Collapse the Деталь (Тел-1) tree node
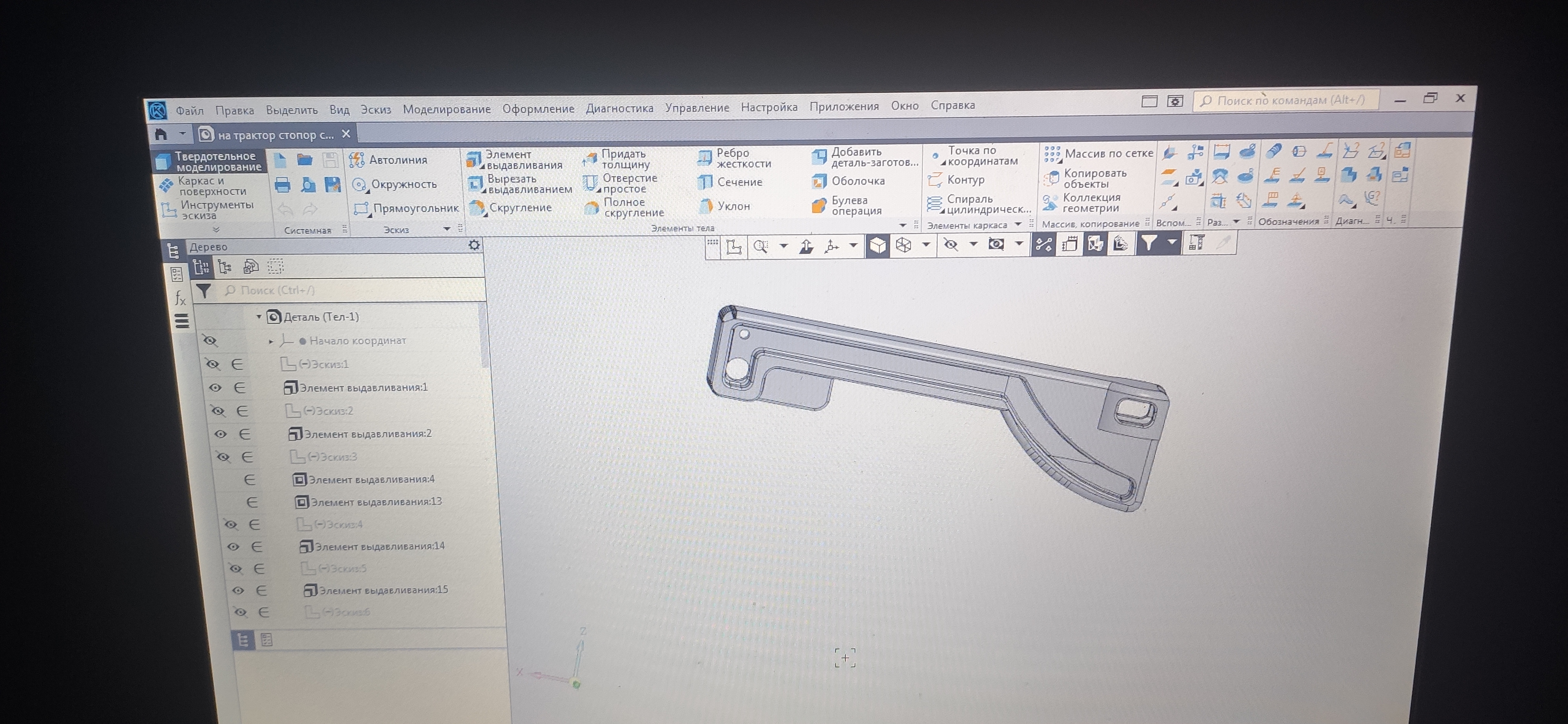This screenshot has height=724, width=1568. 259,317
